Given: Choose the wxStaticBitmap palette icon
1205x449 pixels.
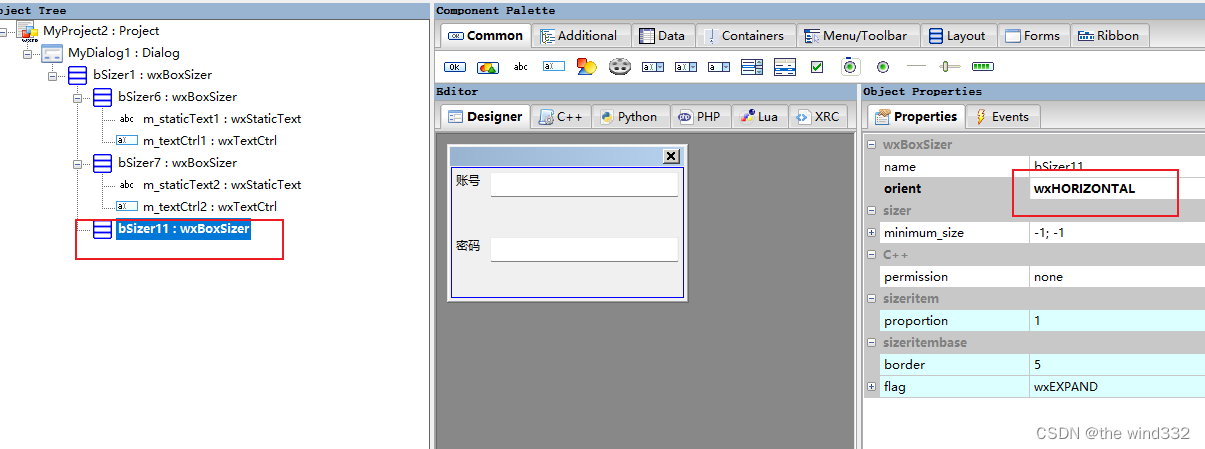Looking at the screenshot, I should 587,67.
